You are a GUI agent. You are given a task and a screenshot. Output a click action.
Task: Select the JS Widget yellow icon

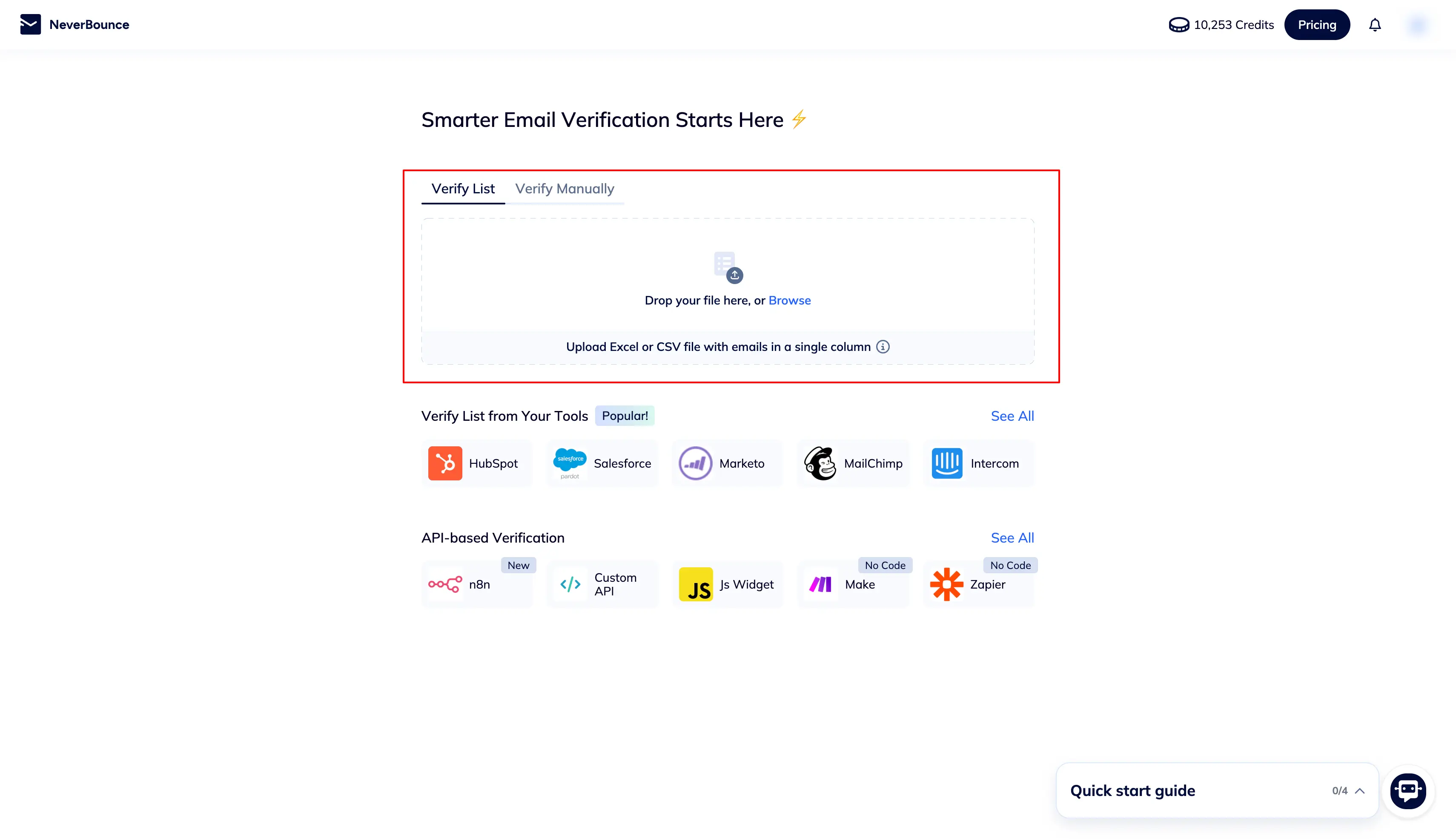click(x=696, y=584)
